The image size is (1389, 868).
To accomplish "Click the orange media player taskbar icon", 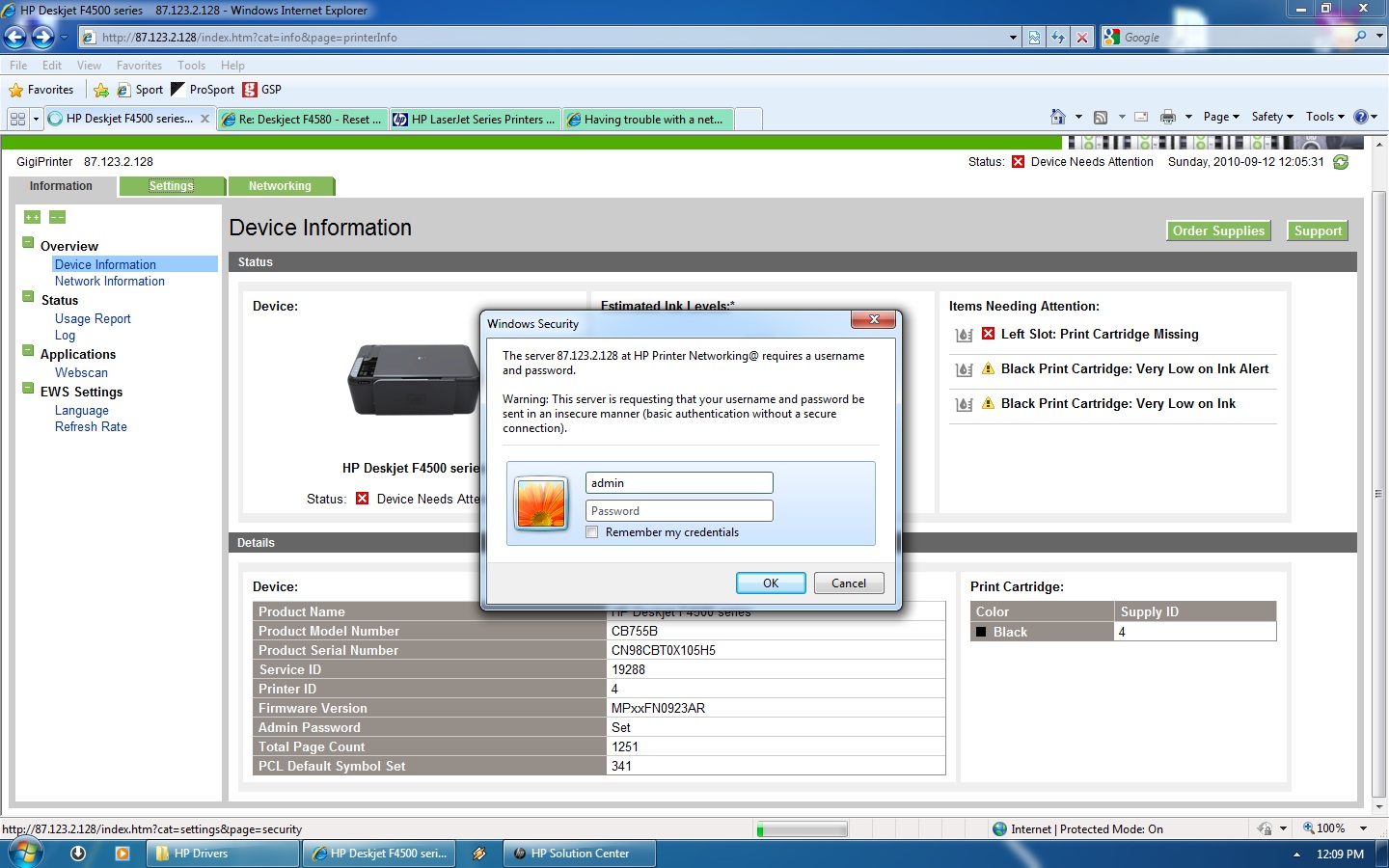I will coord(122,854).
